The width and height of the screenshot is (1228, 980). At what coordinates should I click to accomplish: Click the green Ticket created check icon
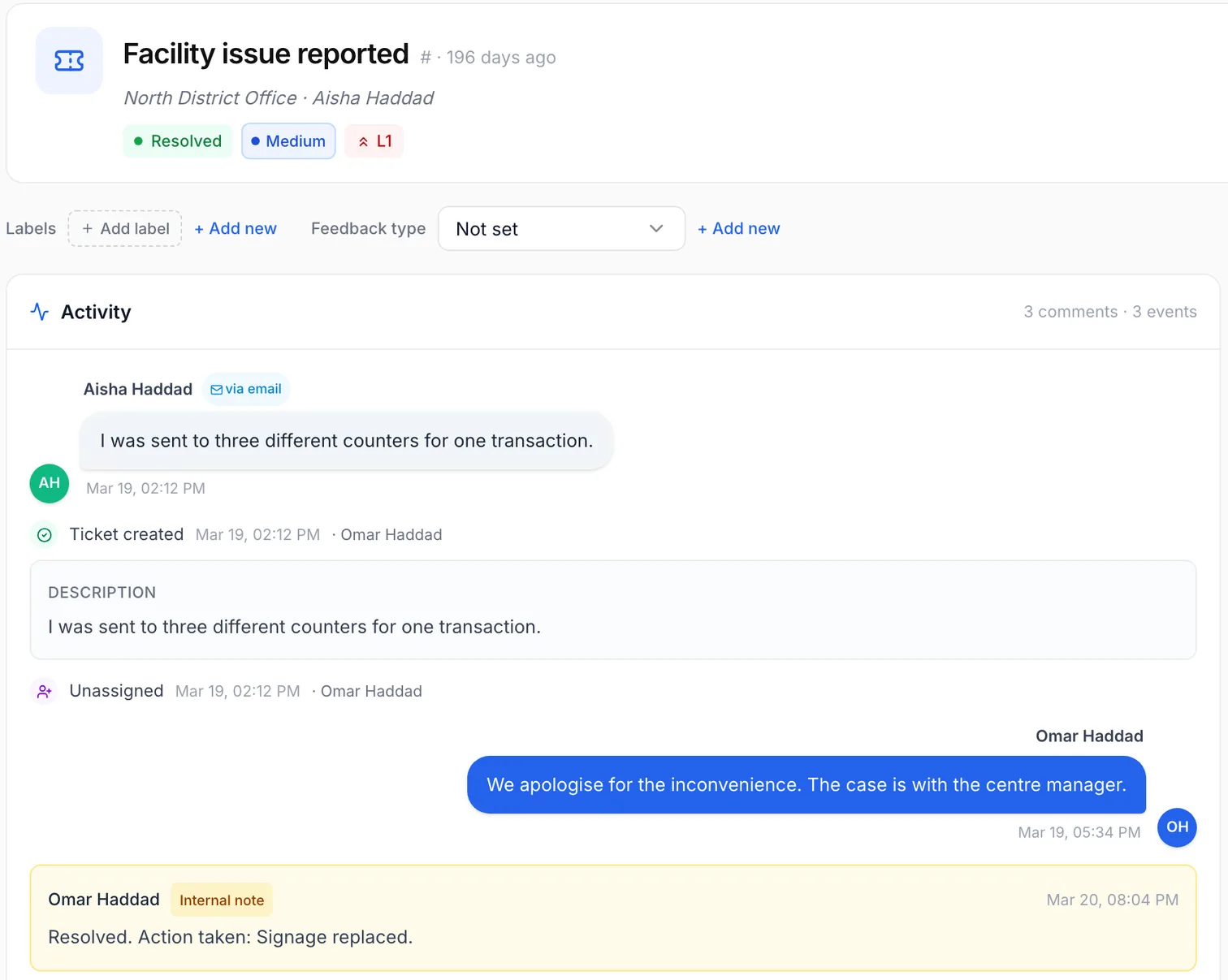pyautogui.click(x=45, y=535)
